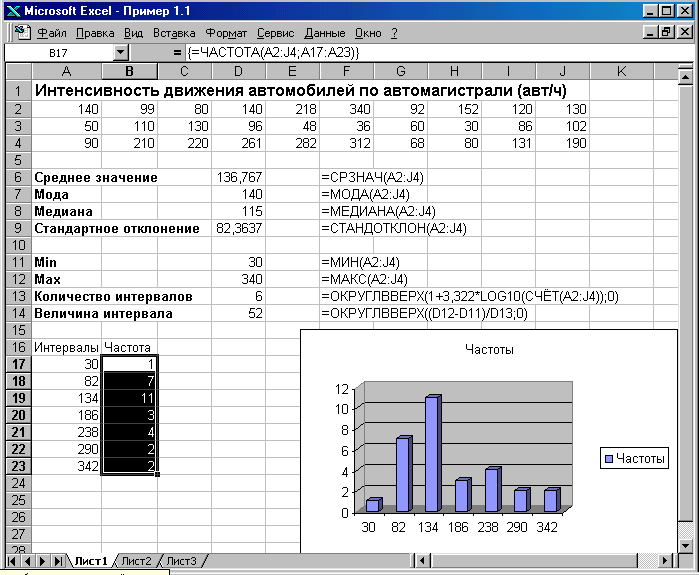Click vertical scrollbar down arrow
The width and height of the screenshot is (699, 575).
pyautogui.click(x=685, y=545)
